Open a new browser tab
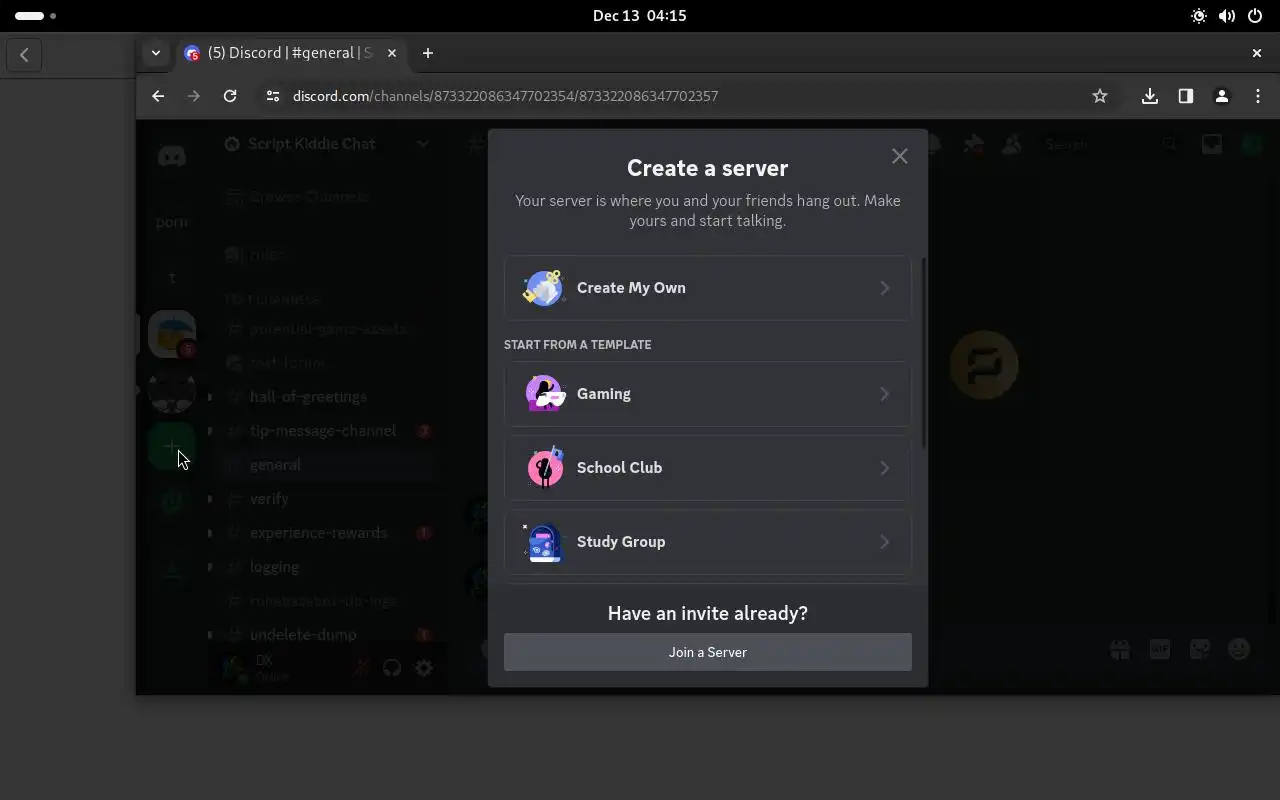 tap(428, 53)
